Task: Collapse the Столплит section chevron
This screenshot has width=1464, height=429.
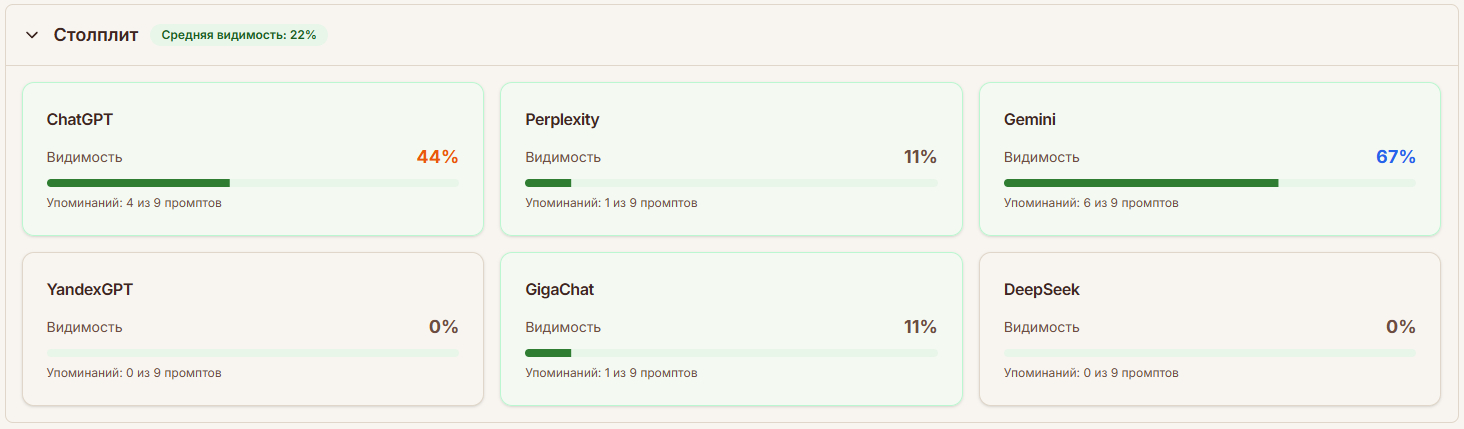Action: tap(32, 35)
